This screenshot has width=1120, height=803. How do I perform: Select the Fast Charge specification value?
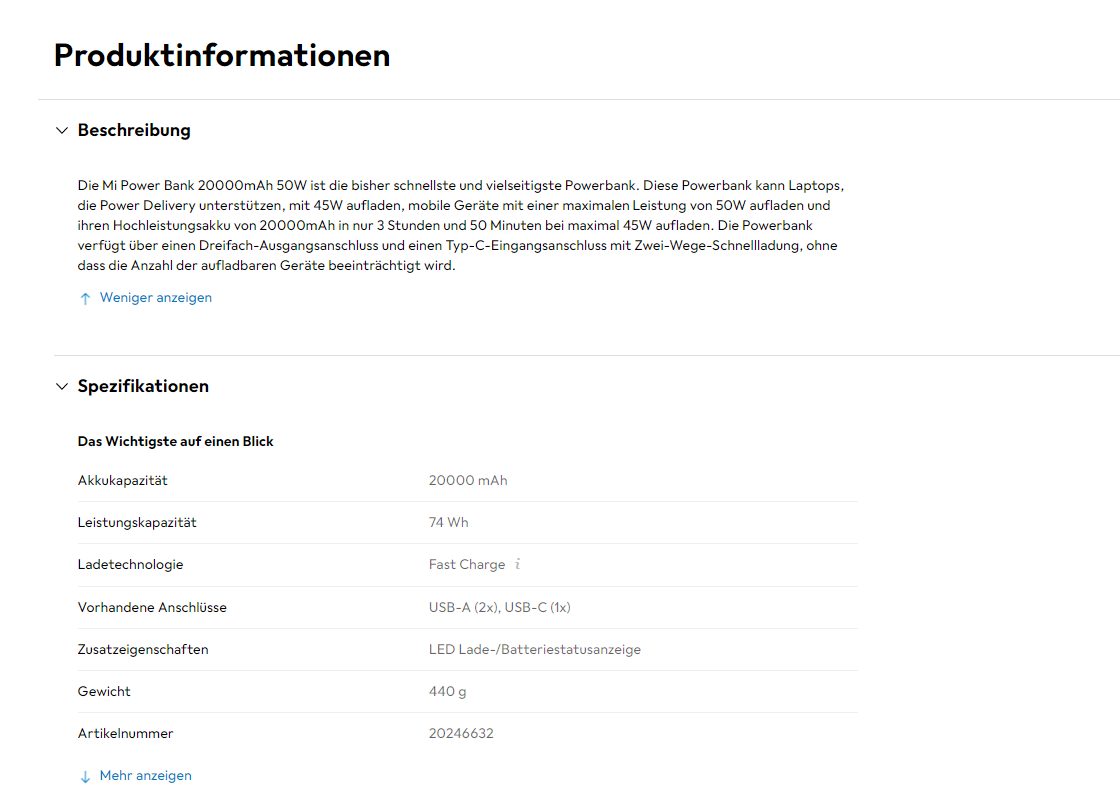467,564
